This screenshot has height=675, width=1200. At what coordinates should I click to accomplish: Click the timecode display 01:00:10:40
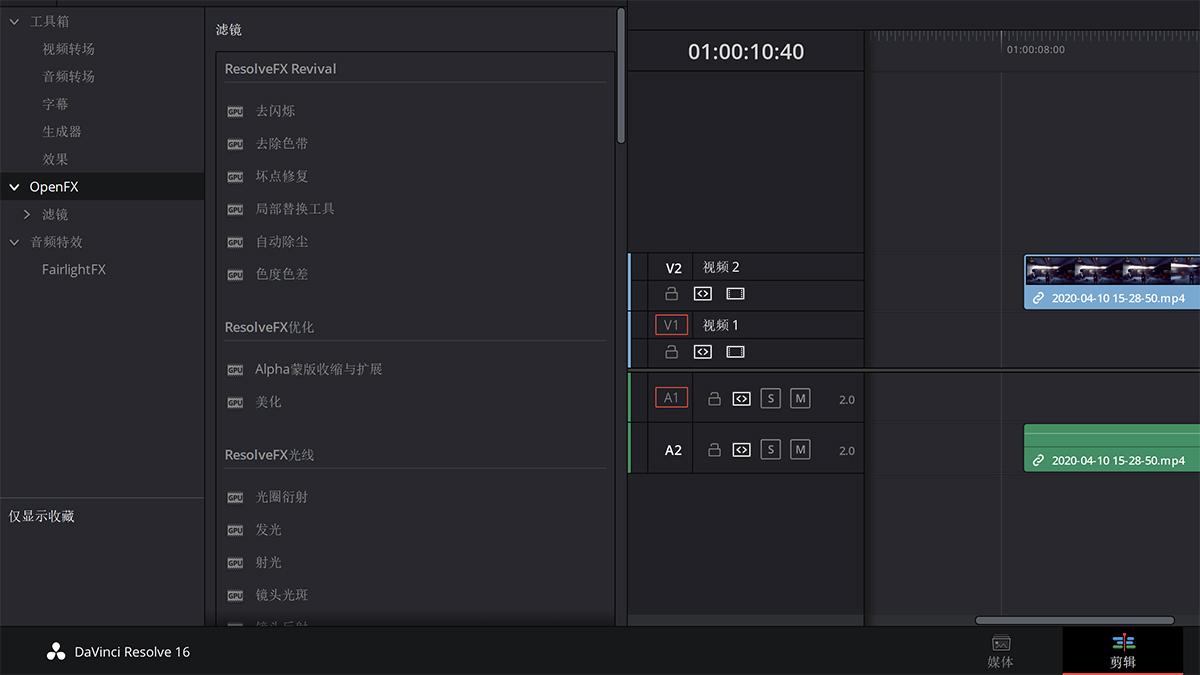coord(745,51)
